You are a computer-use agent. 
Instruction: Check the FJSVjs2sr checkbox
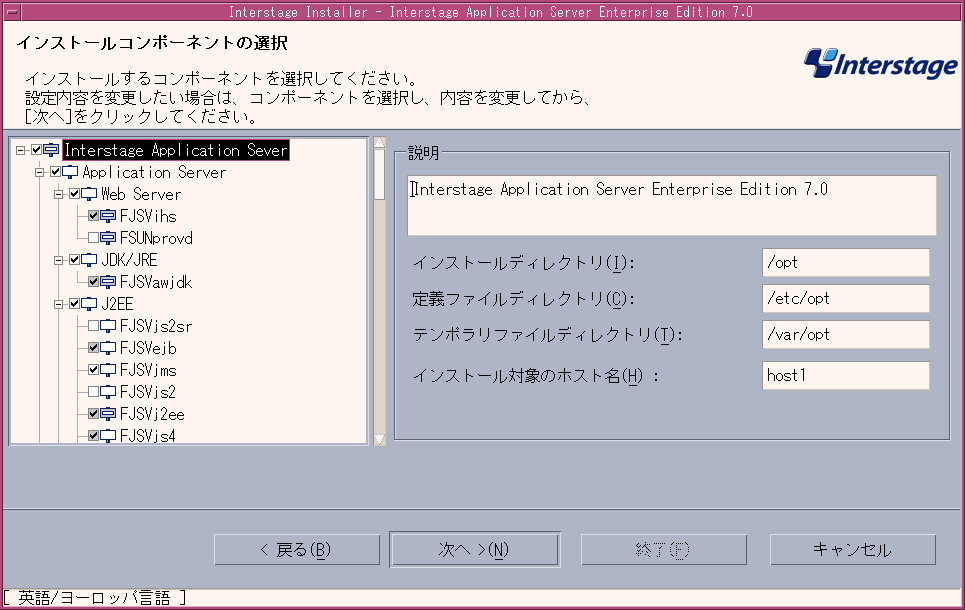pyautogui.click(x=94, y=326)
